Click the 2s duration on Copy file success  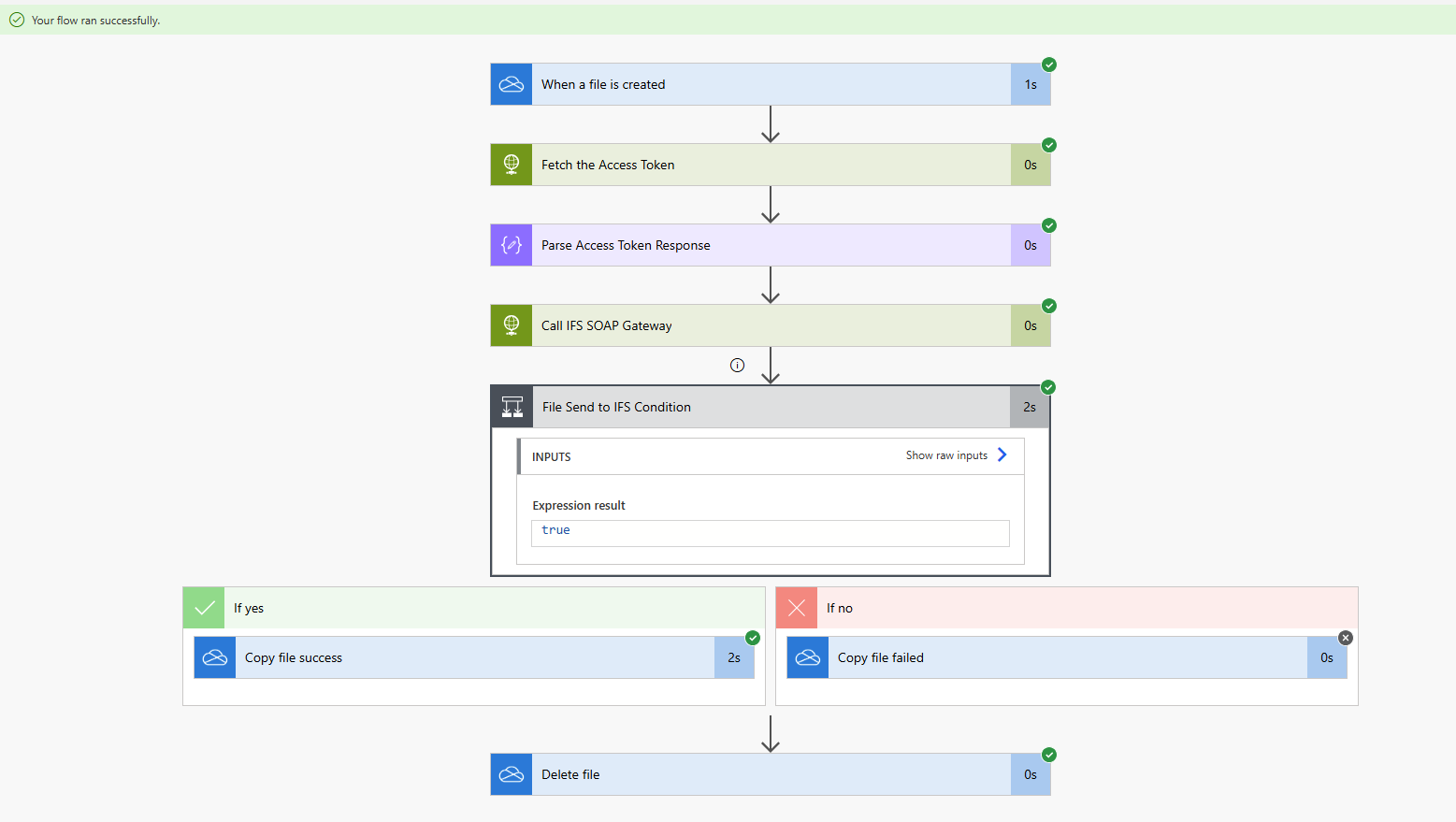[x=734, y=657]
